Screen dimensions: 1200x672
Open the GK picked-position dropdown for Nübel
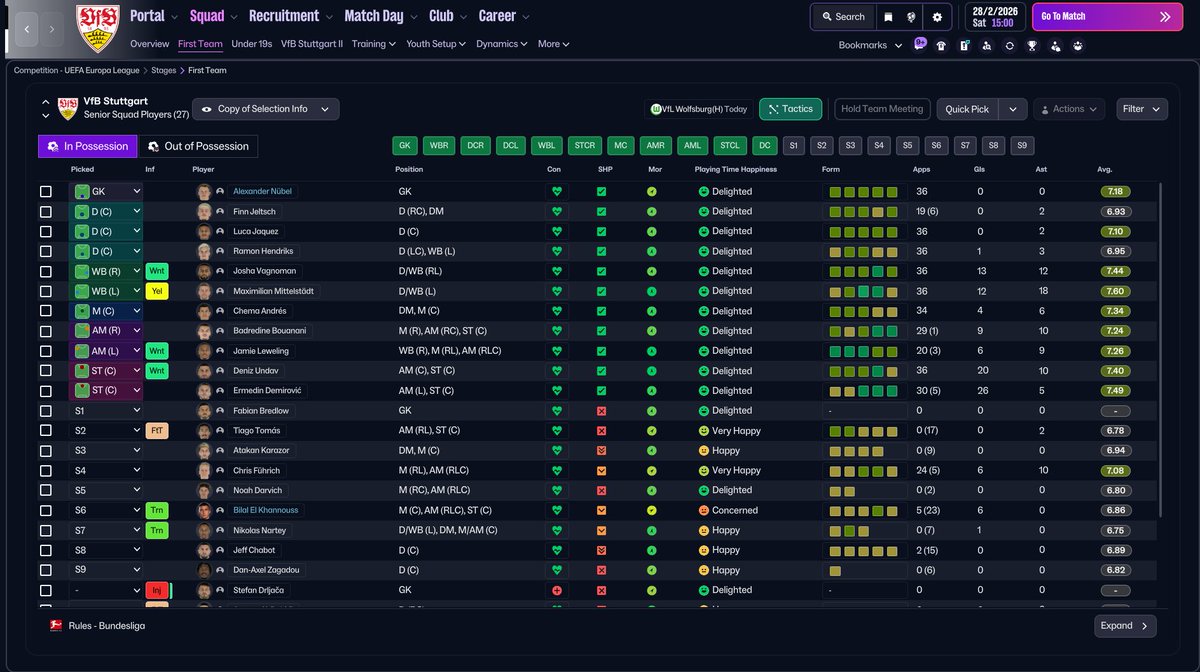[106, 191]
